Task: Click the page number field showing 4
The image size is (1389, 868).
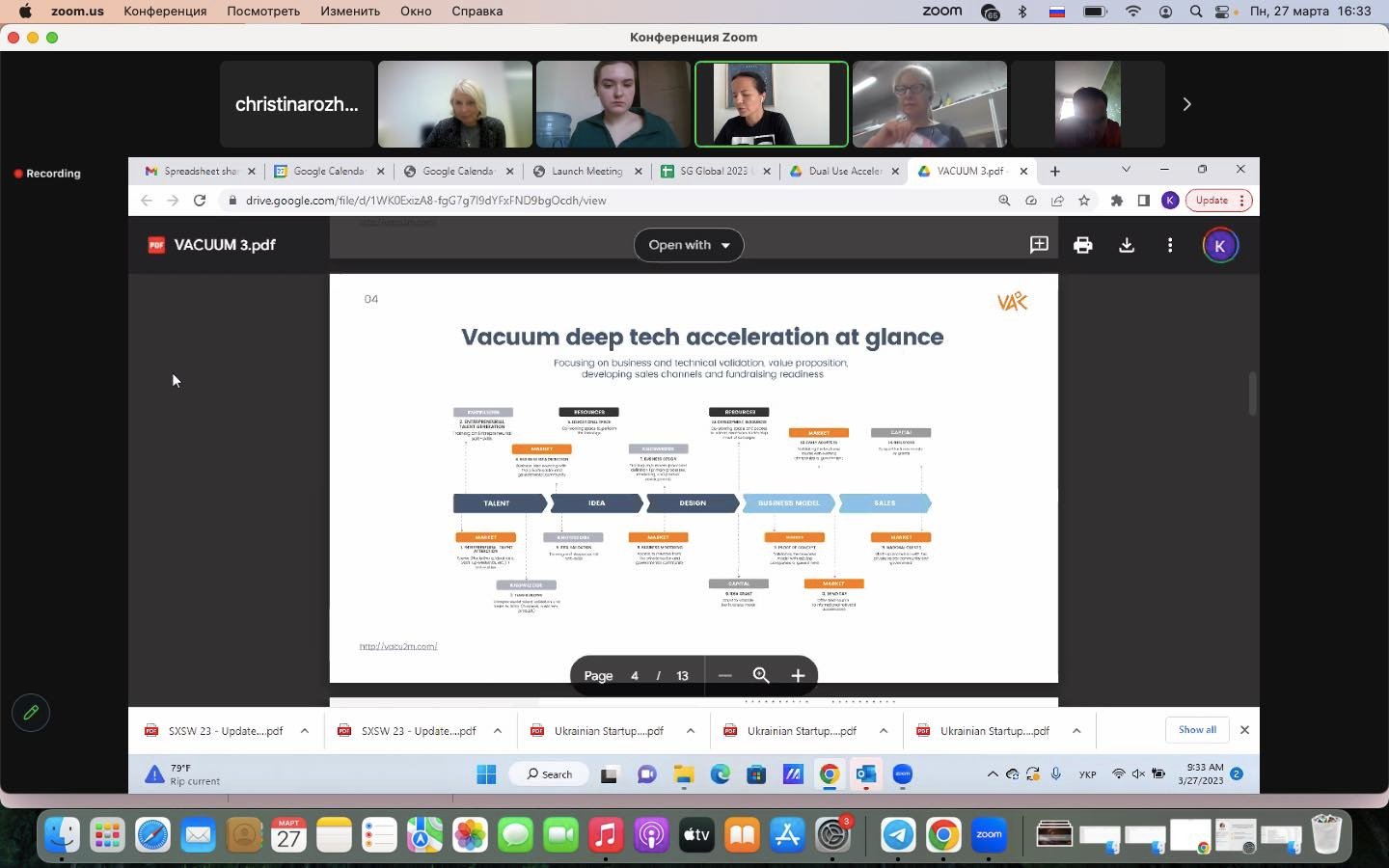Action: pos(635,675)
